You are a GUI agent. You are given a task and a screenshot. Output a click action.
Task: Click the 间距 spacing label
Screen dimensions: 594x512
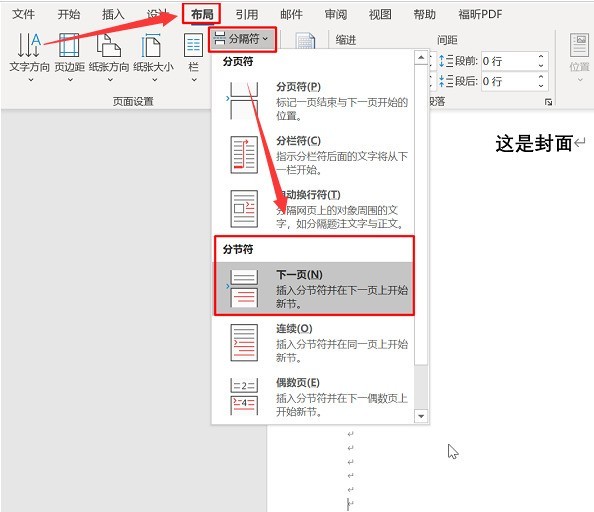447,40
